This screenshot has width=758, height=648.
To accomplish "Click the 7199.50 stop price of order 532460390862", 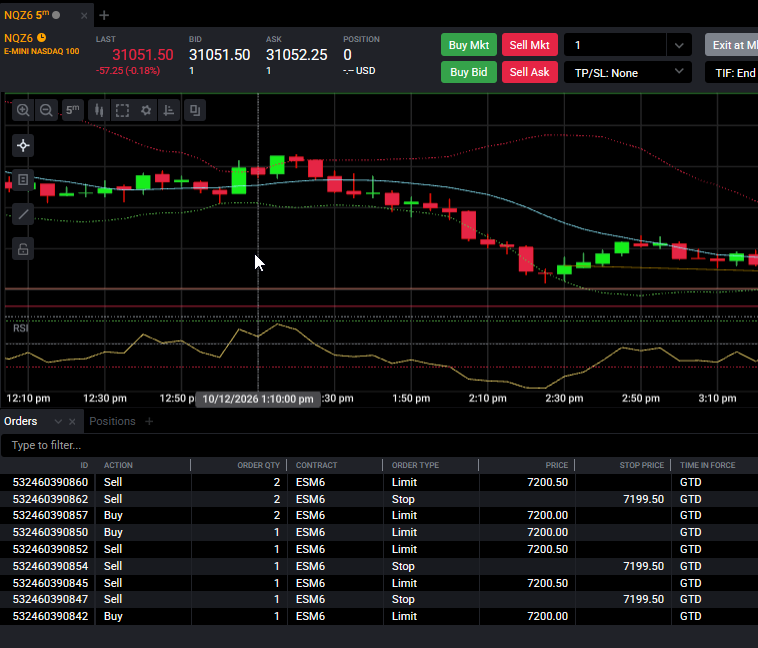I will coord(643,499).
